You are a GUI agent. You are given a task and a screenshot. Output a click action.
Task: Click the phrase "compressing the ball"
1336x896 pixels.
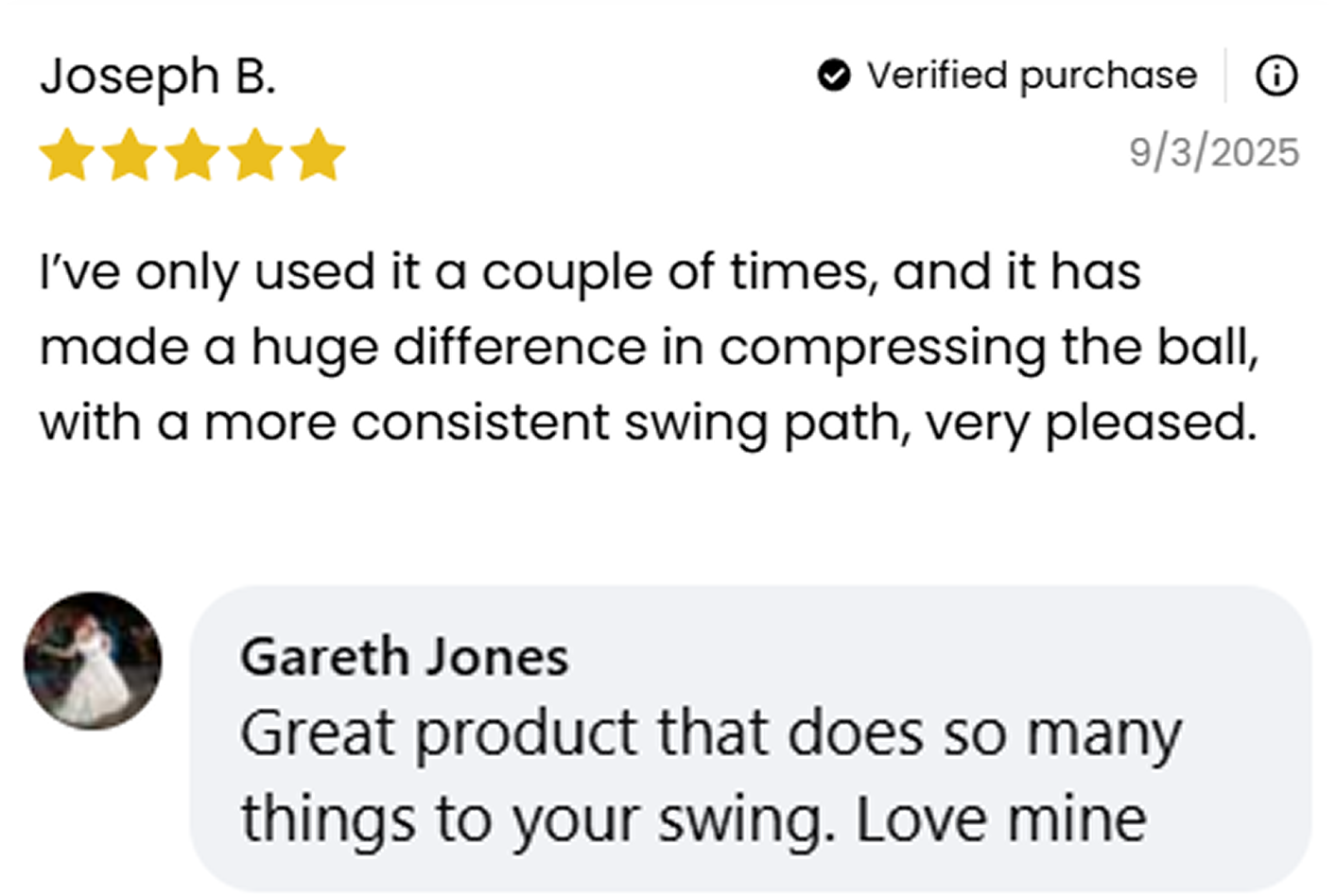[x=989, y=348]
